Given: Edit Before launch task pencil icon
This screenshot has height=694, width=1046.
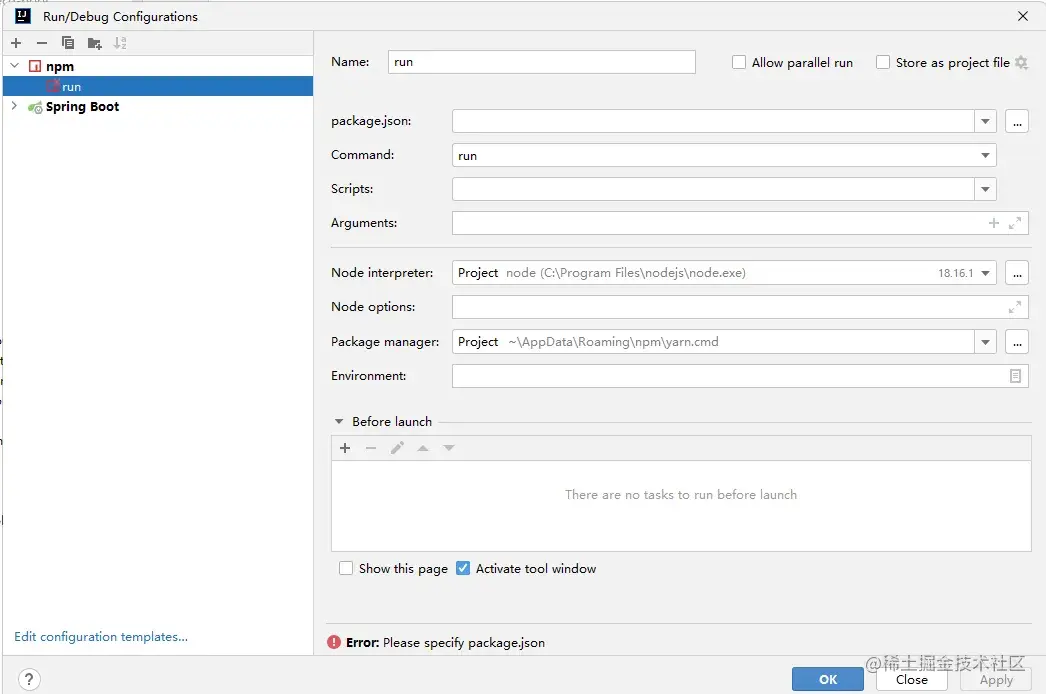Looking at the screenshot, I should 397,448.
